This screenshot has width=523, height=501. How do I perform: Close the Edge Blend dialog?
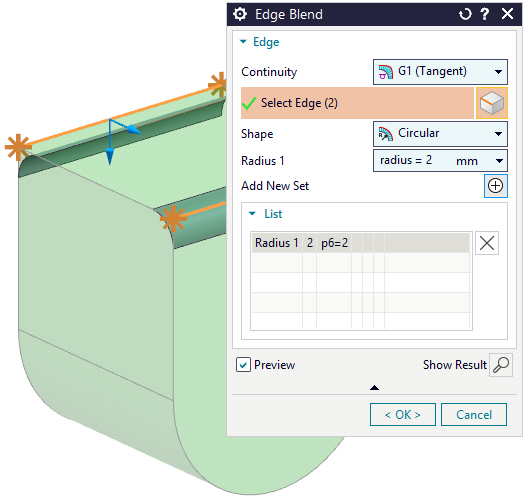pos(507,14)
